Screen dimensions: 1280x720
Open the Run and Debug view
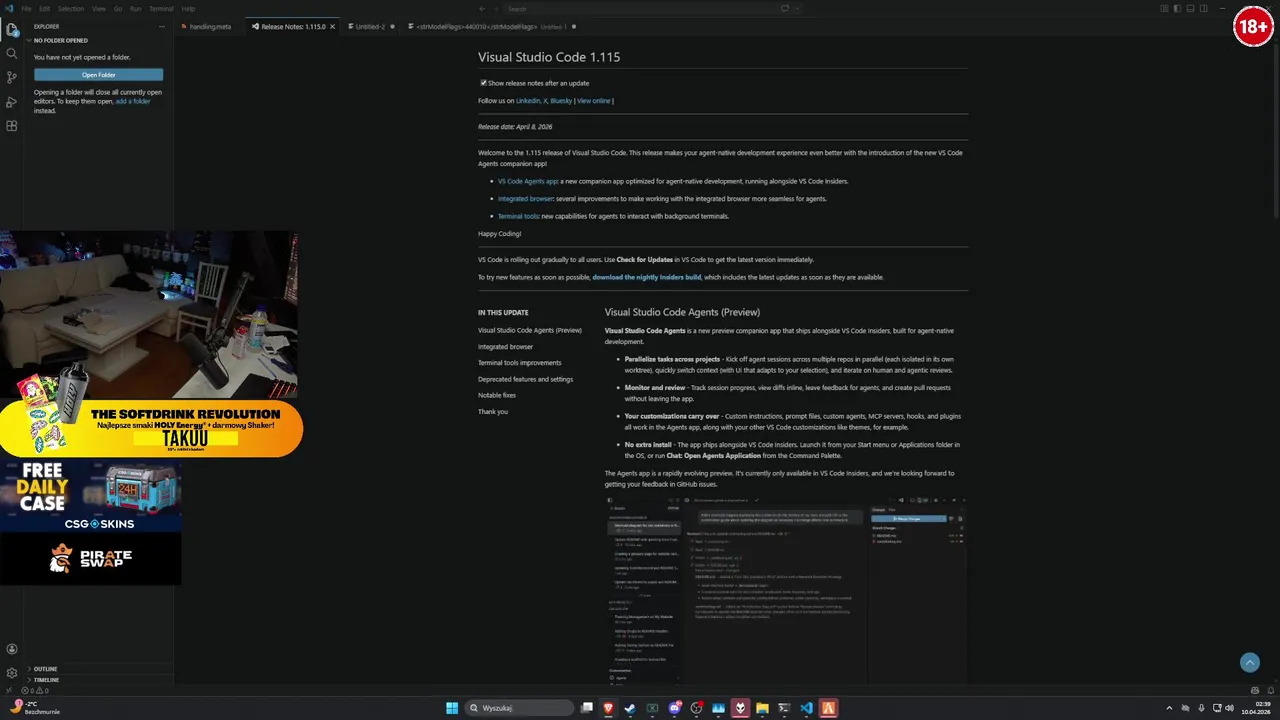click(12, 102)
